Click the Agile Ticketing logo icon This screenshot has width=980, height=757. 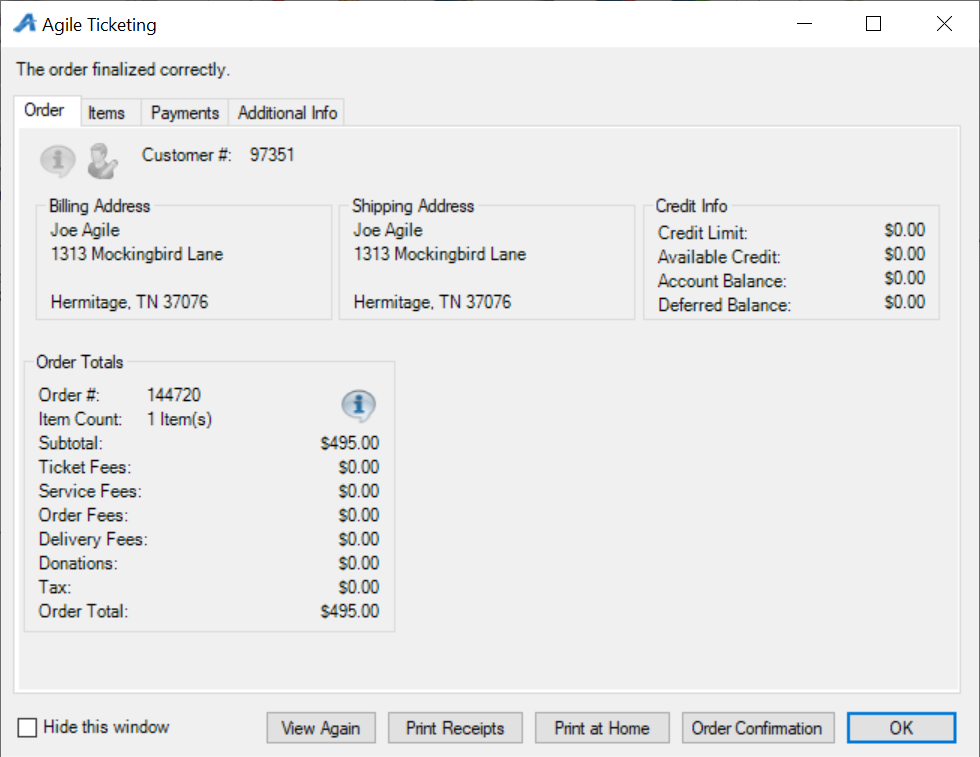(26, 24)
